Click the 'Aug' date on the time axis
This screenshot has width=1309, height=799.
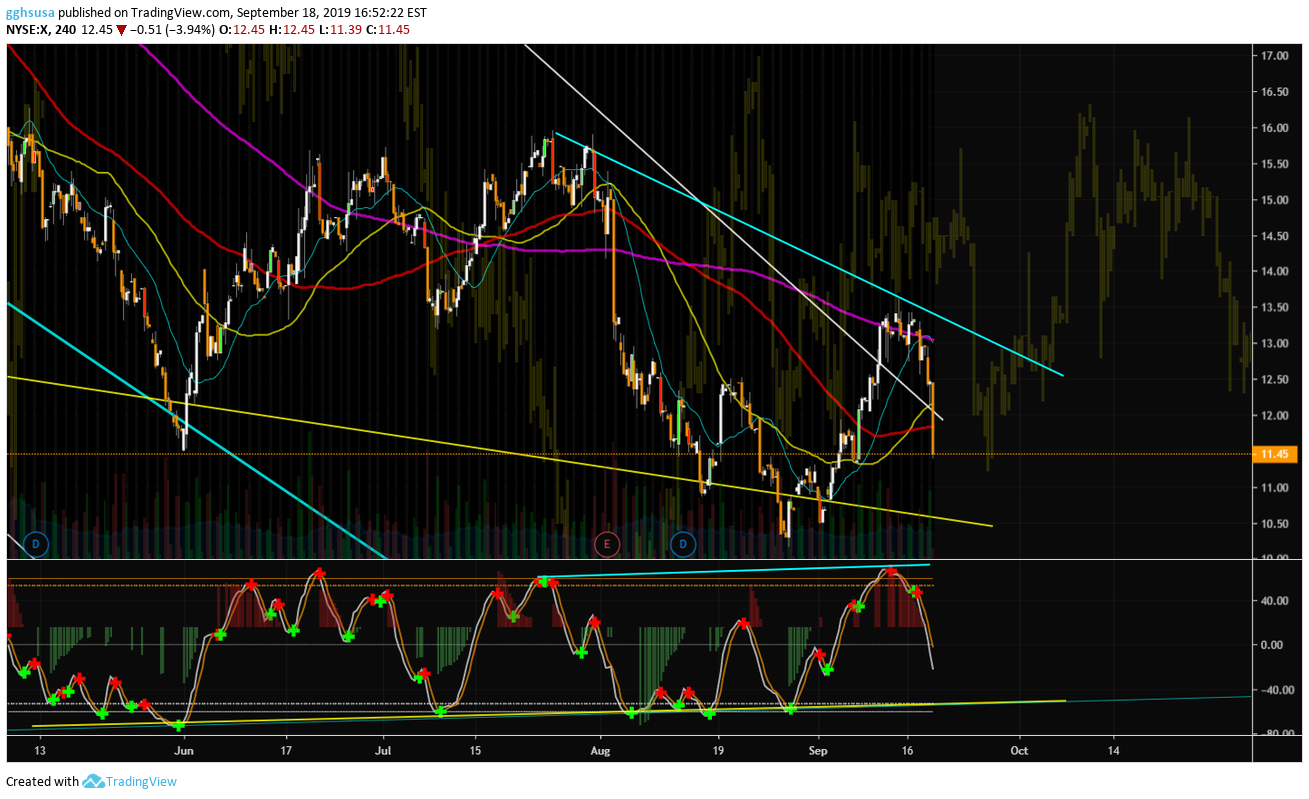[x=600, y=749]
